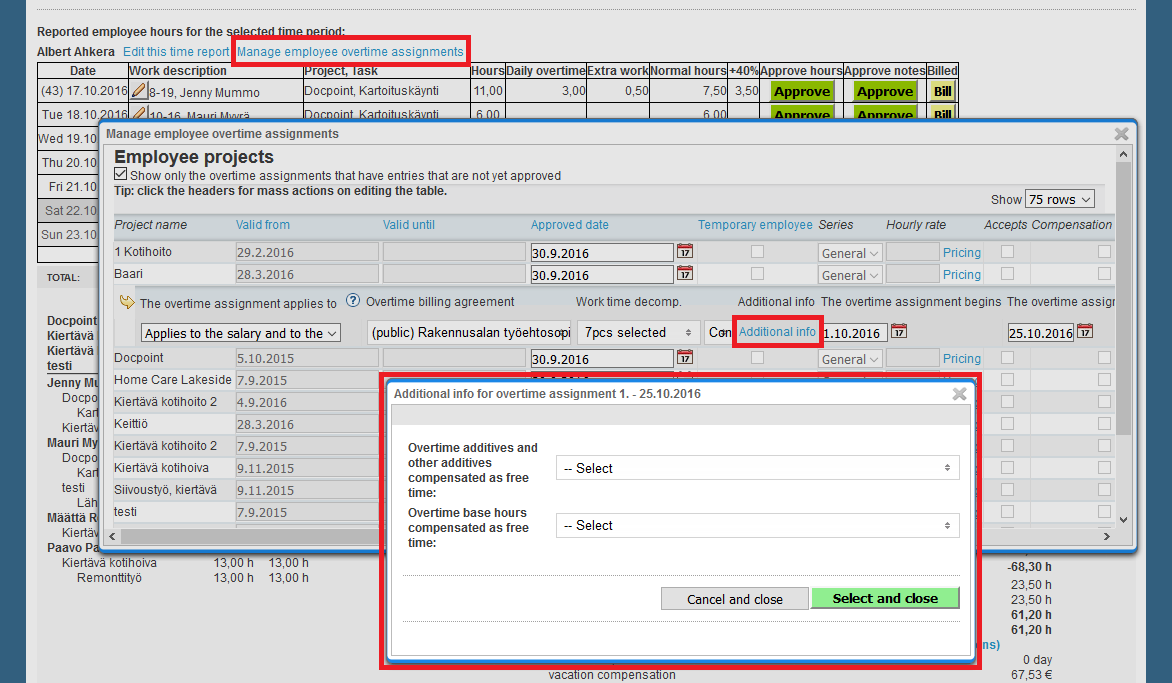Image resolution: width=1172 pixels, height=683 pixels.
Task: Click Bill button for 17.10.2016 row
Action: 943,91
